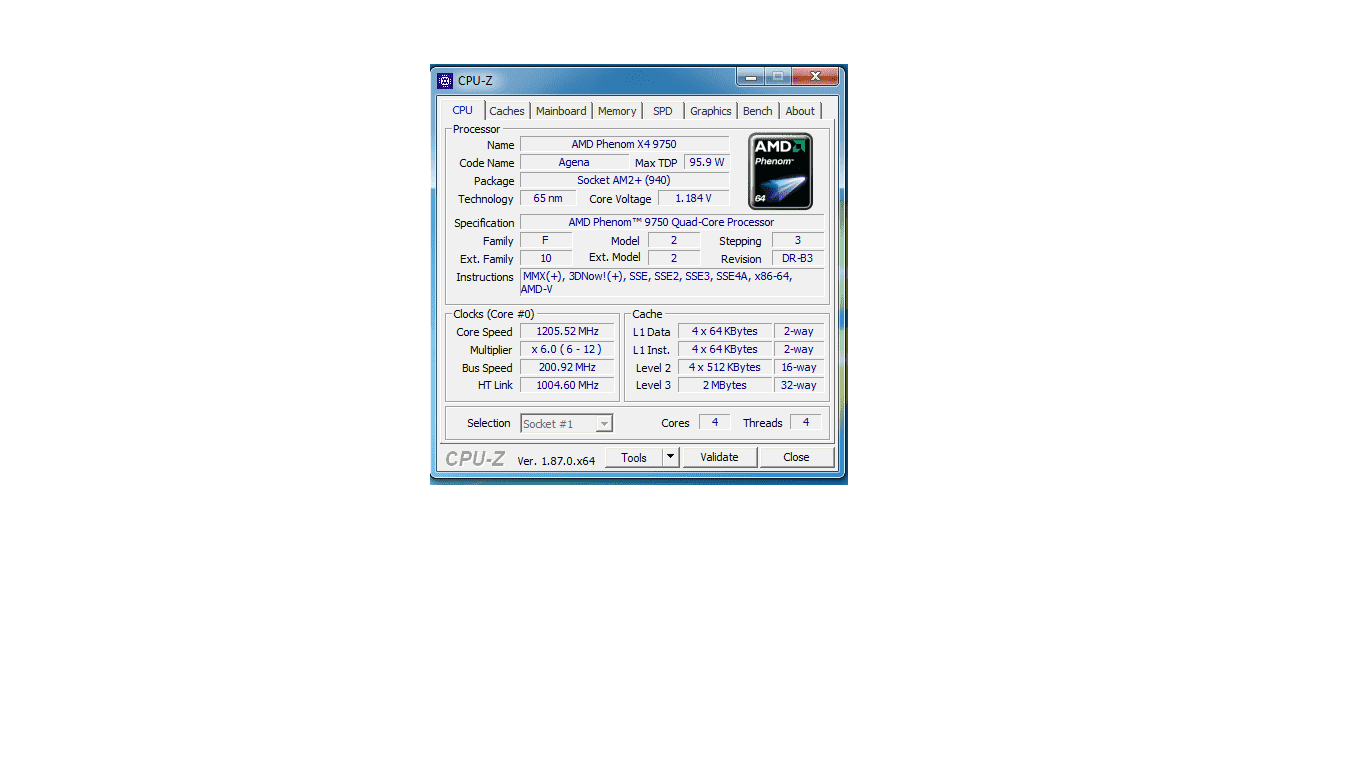The width and height of the screenshot is (1360, 768).
Task: Click the technology value 65 nm
Action: pyautogui.click(x=548, y=198)
